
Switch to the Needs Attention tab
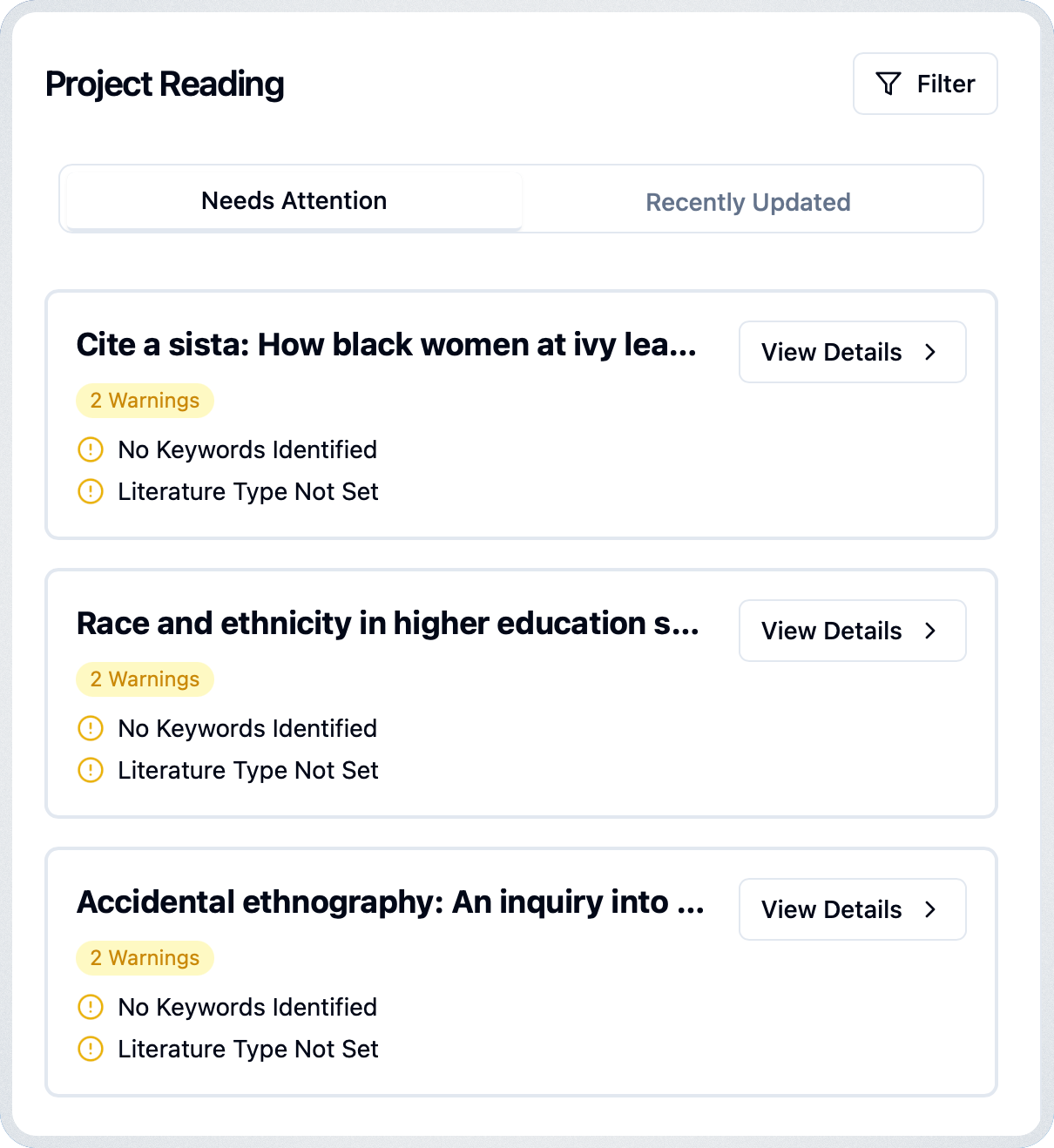coord(294,200)
